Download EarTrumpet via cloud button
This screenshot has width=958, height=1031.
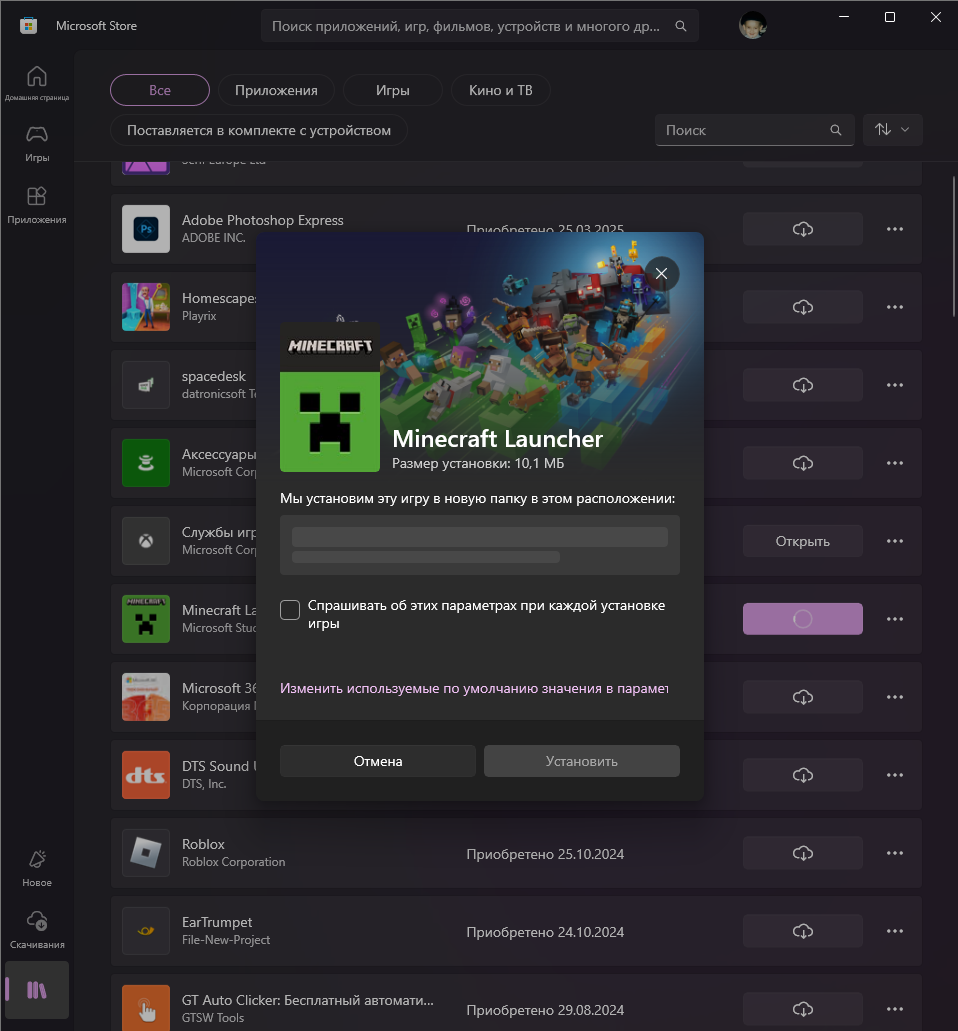[x=802, y=931]
